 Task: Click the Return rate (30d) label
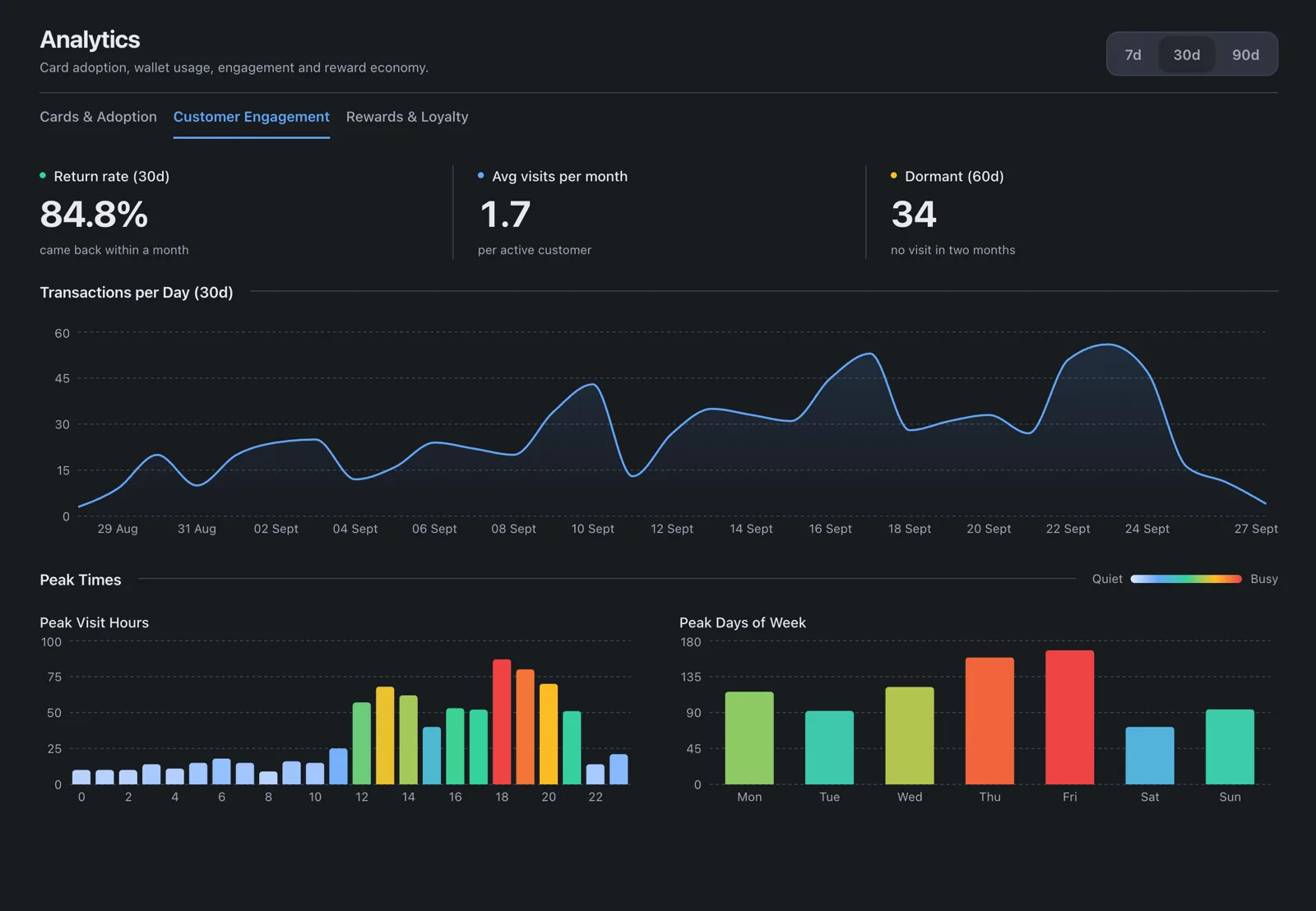coord(111,176)
